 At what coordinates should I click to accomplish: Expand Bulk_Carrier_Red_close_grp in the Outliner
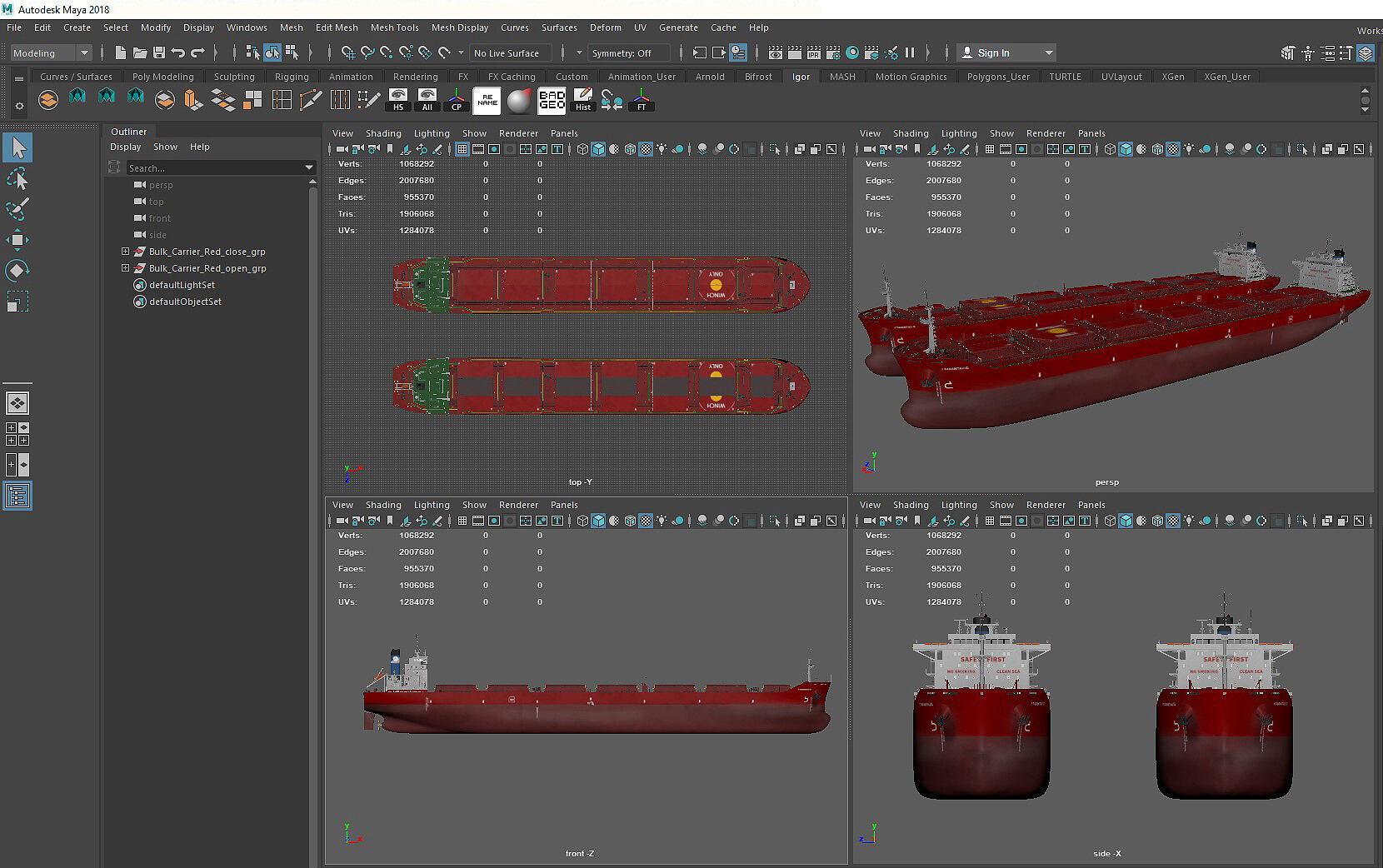(x=126, y=252)
